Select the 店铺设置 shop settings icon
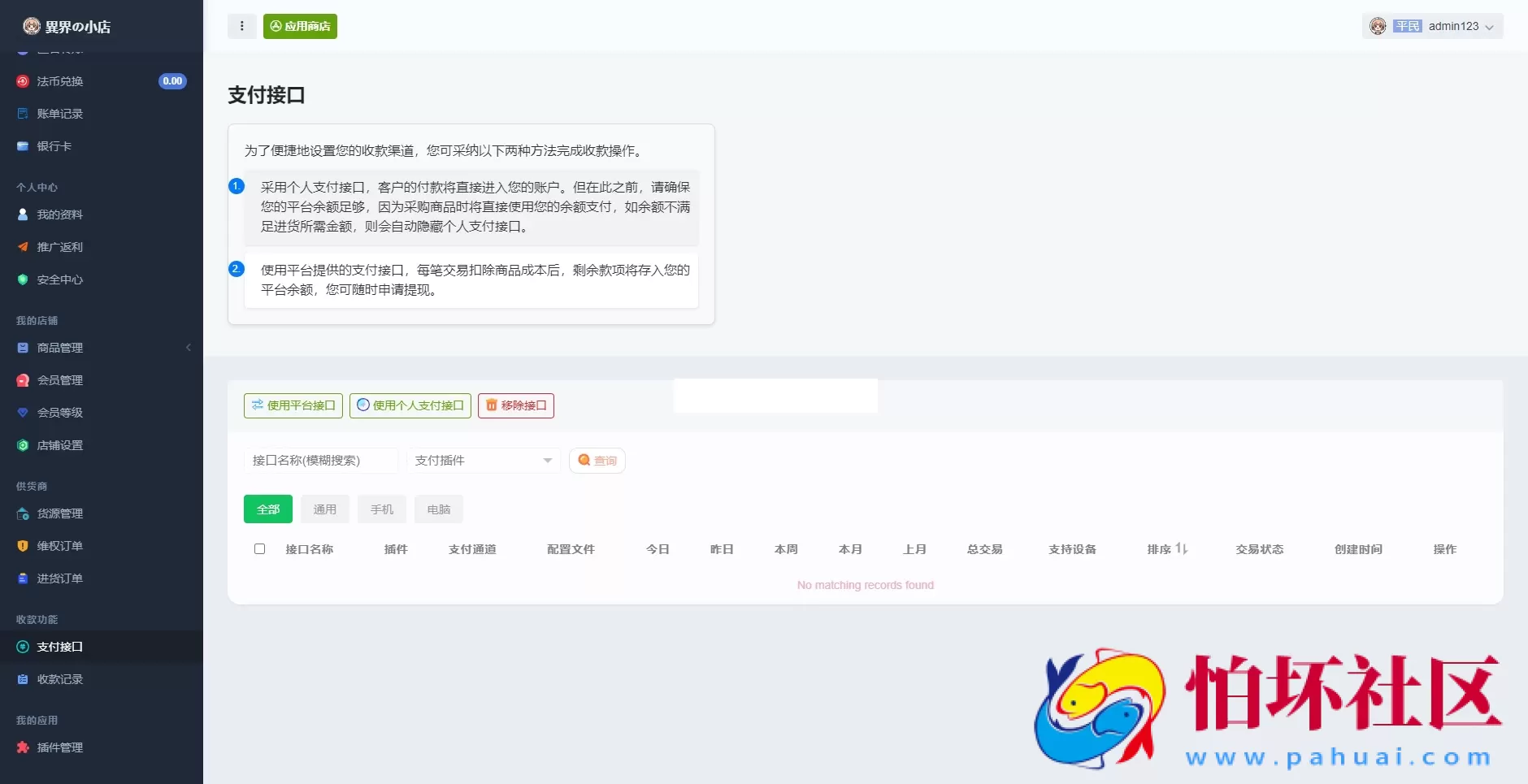The width and height of the screenshot is (1528, 784). pos(22,445)
